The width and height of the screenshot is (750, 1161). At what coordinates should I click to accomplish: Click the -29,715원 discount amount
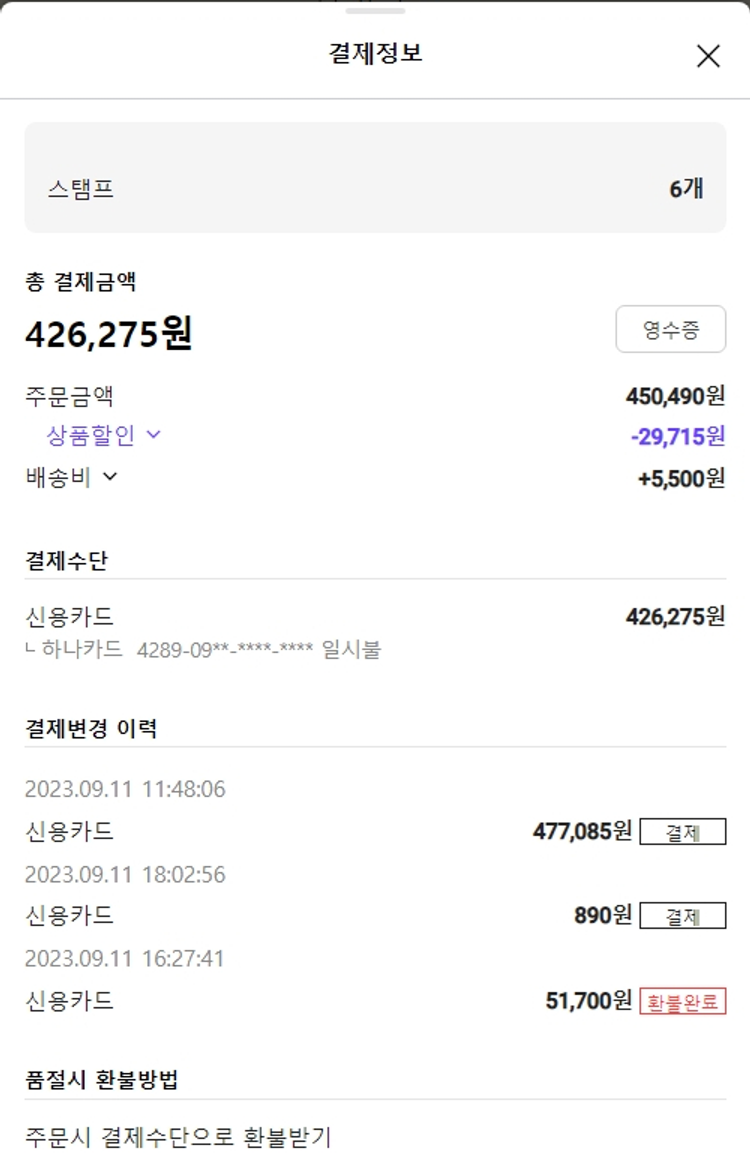pos(677,436)
